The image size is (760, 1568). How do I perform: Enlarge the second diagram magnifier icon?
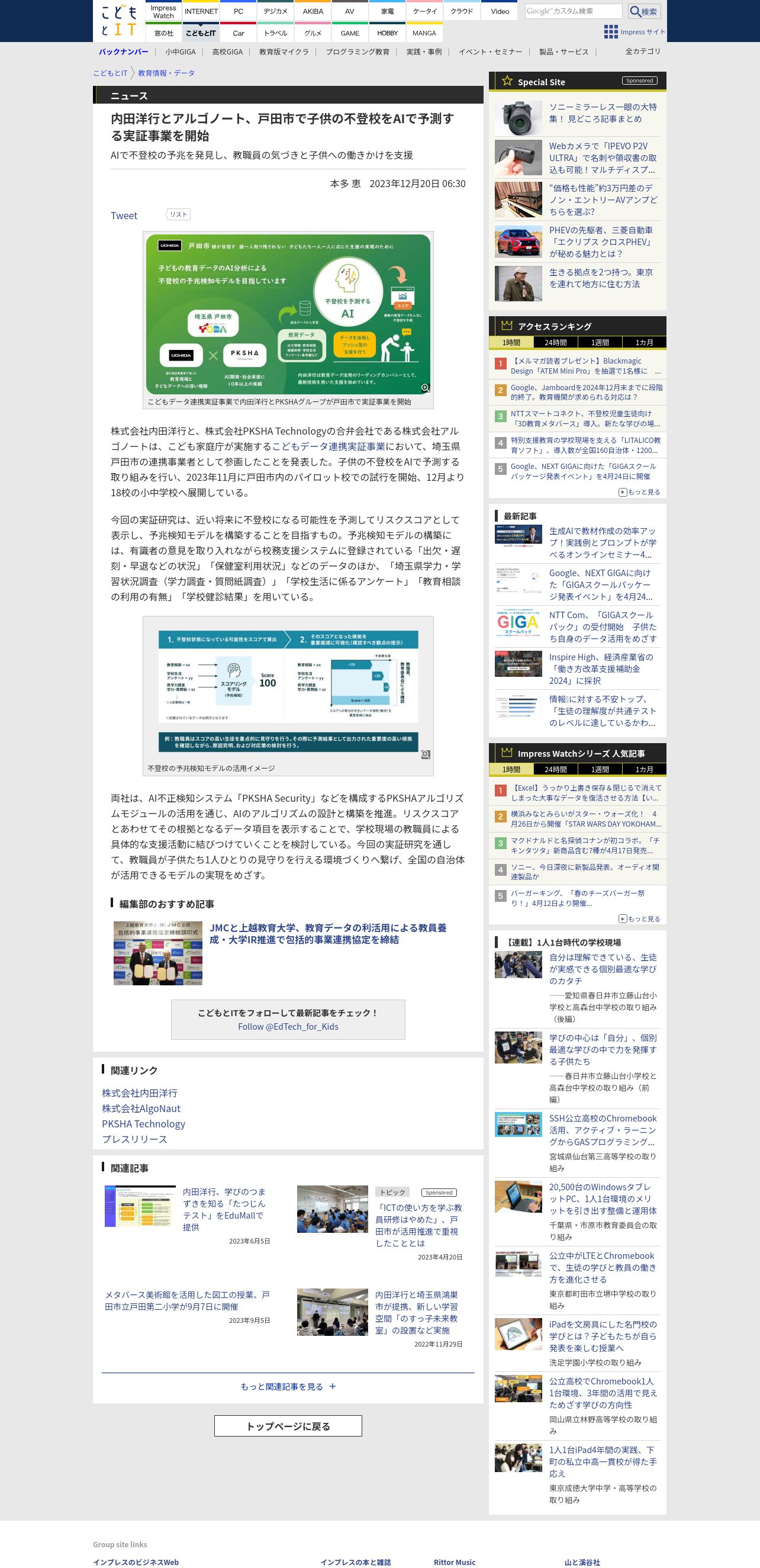click(x=426, y=755)
